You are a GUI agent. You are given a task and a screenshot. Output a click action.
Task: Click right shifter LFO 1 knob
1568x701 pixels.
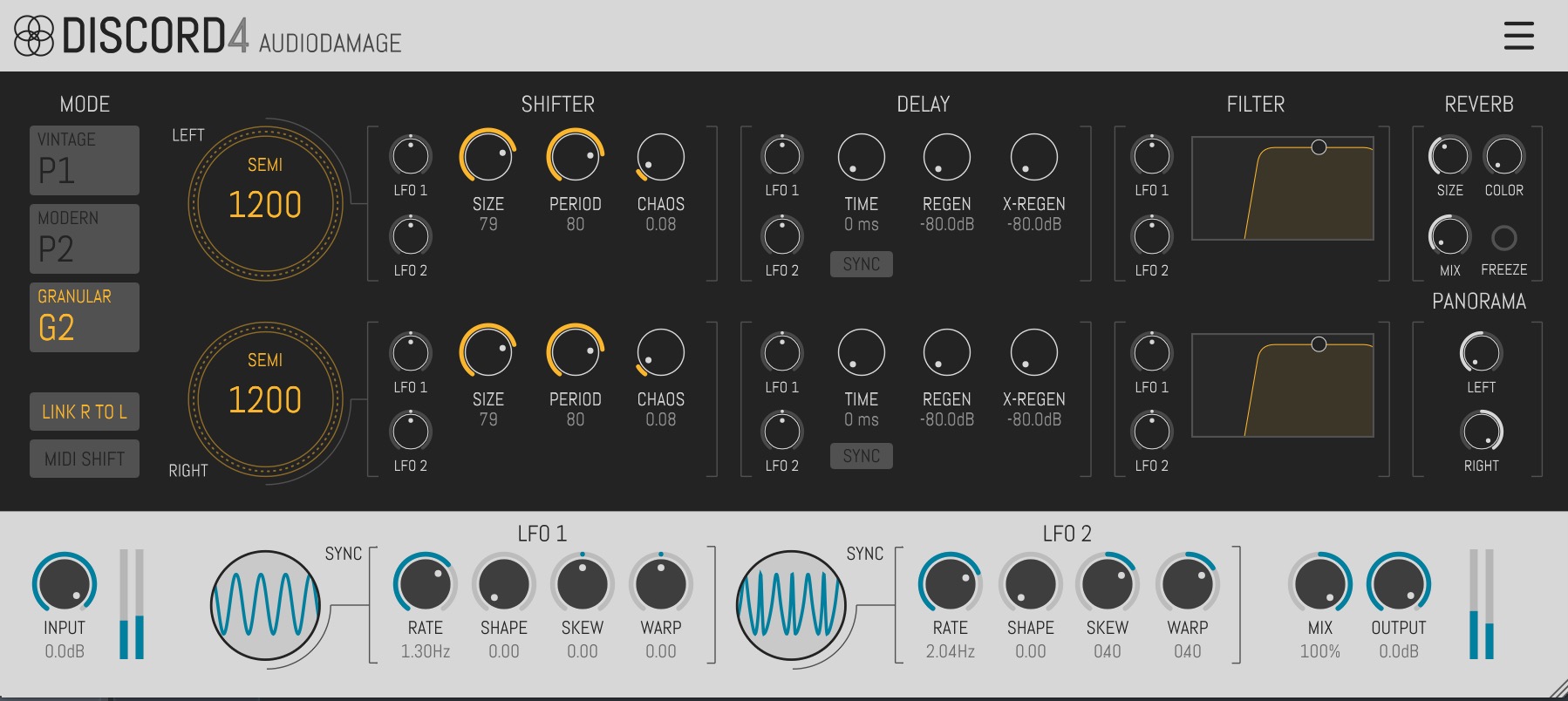coord(411,353)
